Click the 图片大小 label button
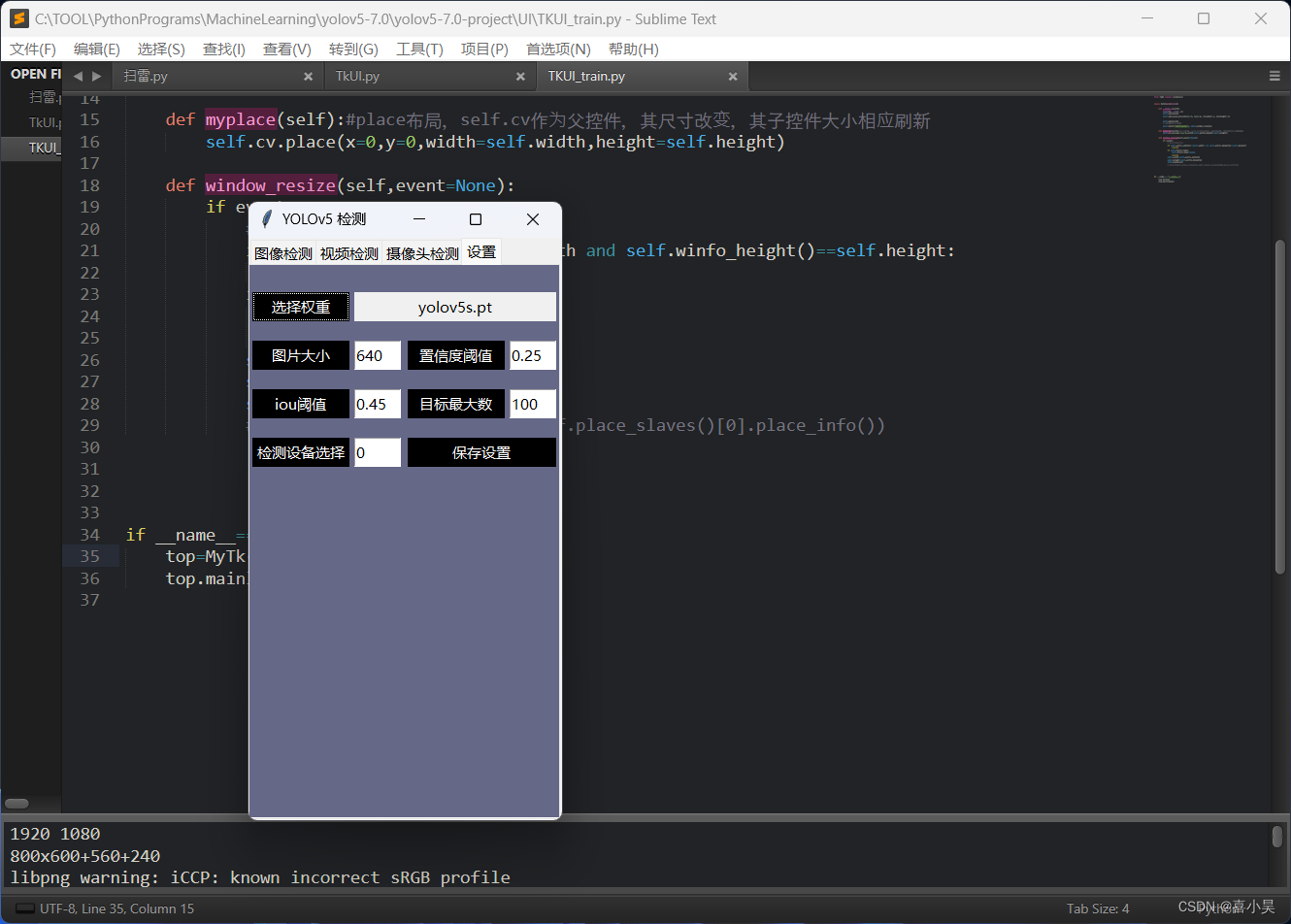Image resolution: width=1291 pixels, height=924 pixels. pos(301,355)
